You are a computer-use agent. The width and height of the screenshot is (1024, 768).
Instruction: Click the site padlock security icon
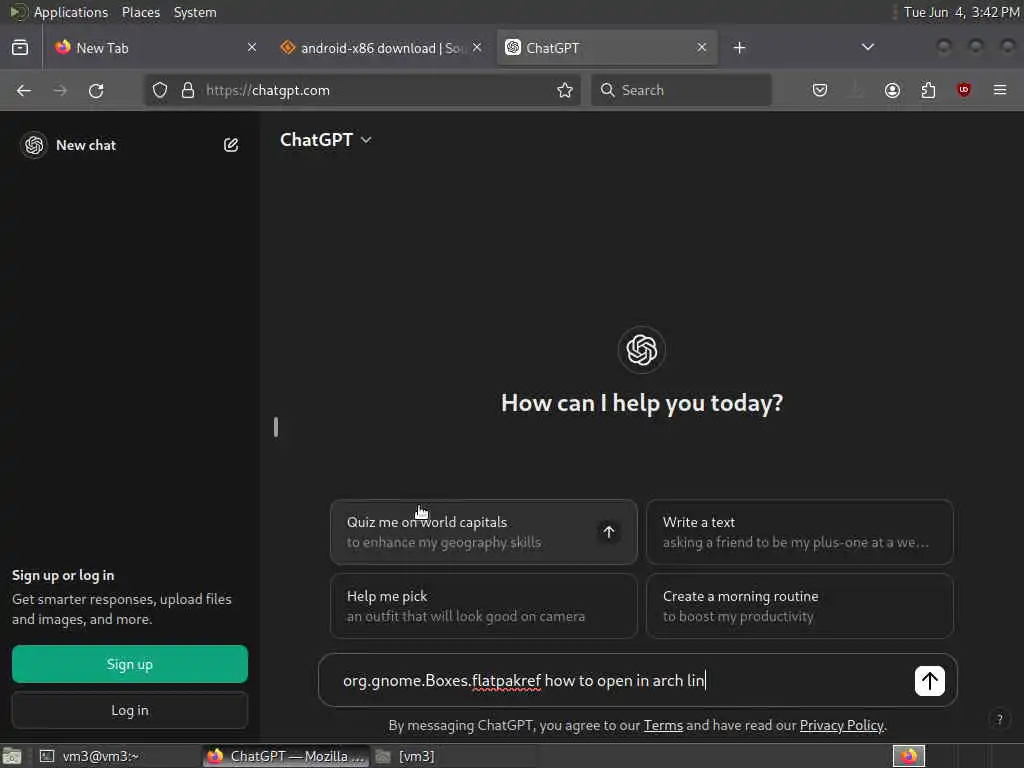pyautogui.click(x=188, y=90)
